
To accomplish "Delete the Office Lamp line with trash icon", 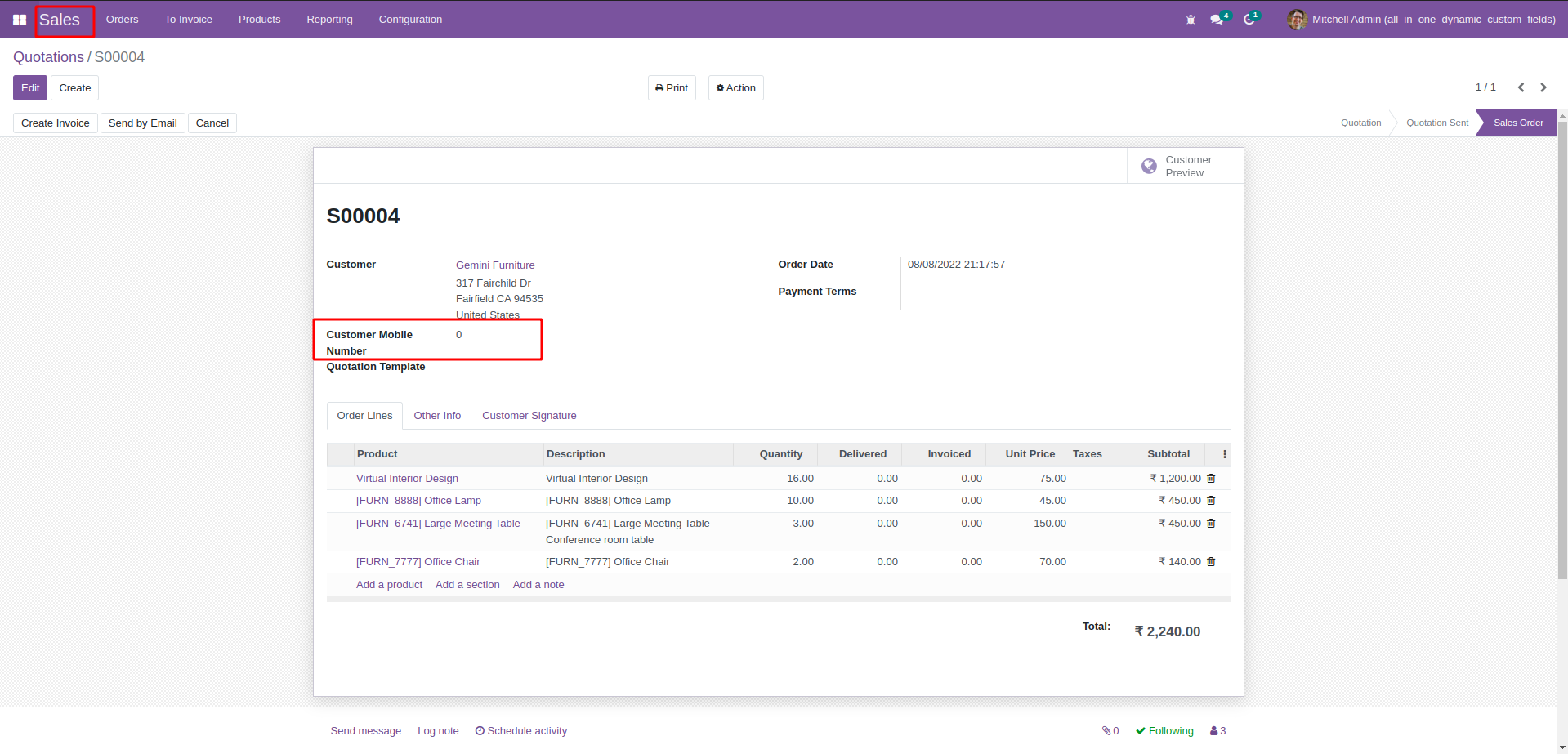I will [1211, 501].
